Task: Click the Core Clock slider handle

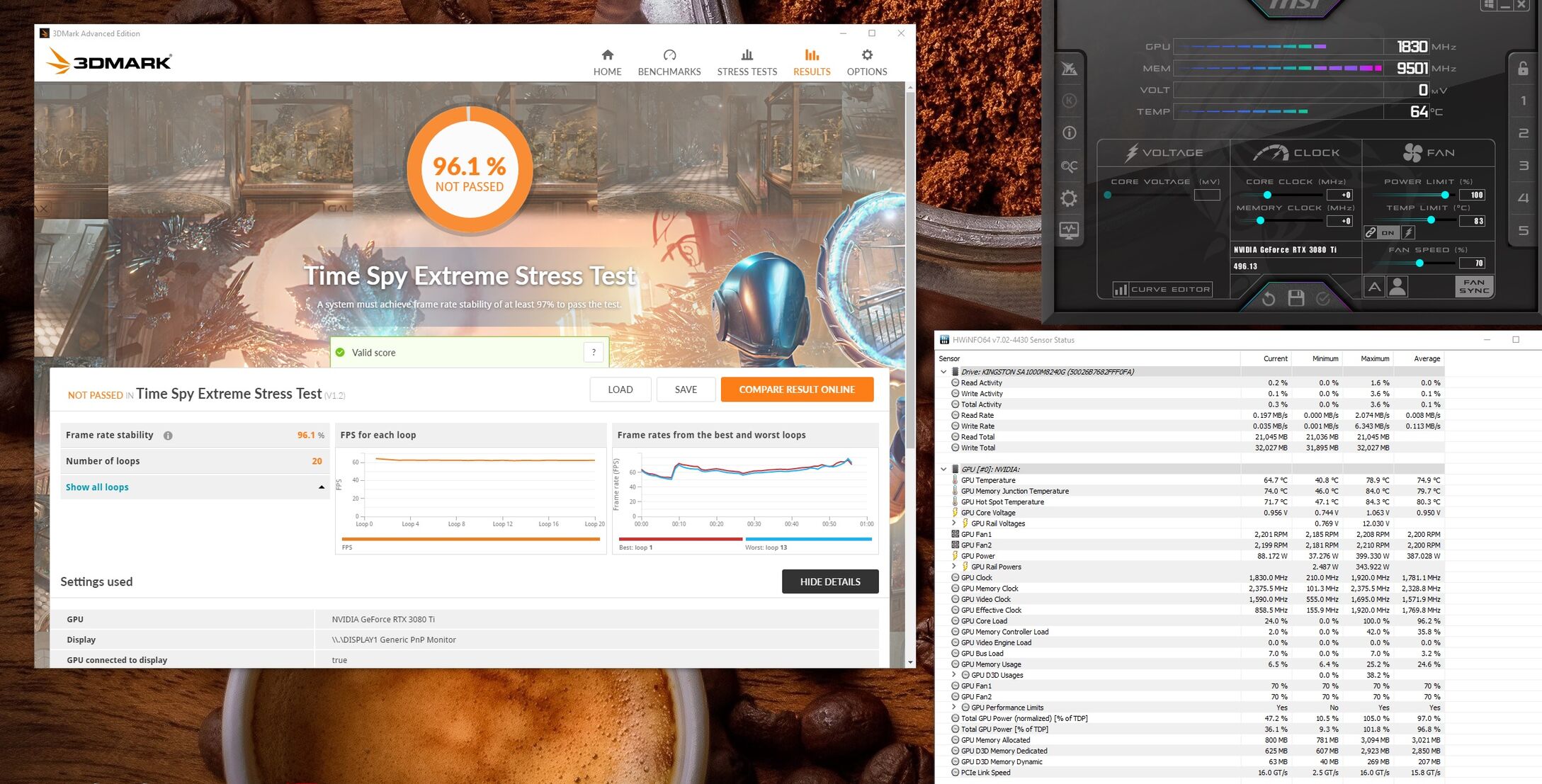Action: [1267, 195]
